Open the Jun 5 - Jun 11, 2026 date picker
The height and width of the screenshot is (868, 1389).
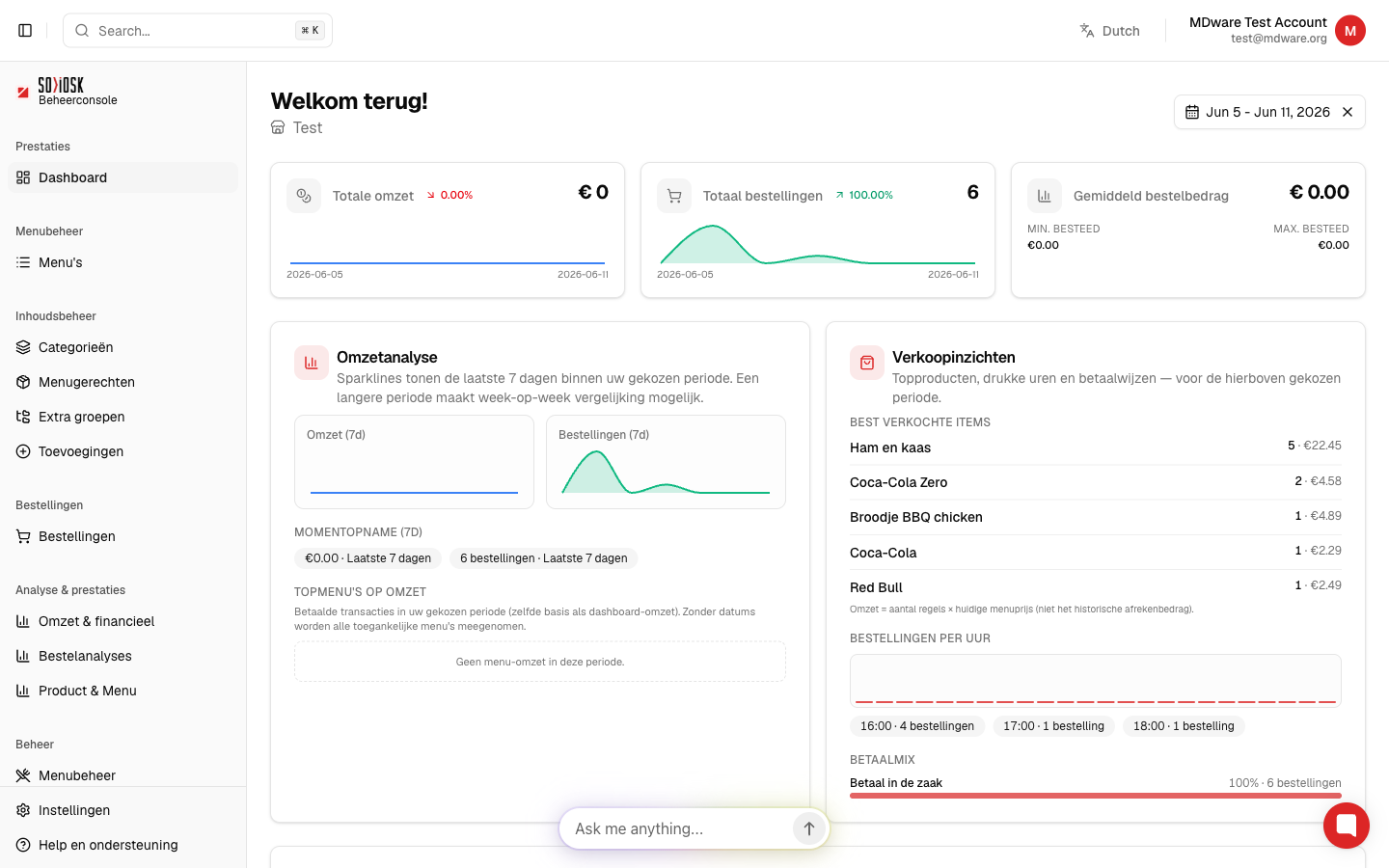coord(1269,112)
